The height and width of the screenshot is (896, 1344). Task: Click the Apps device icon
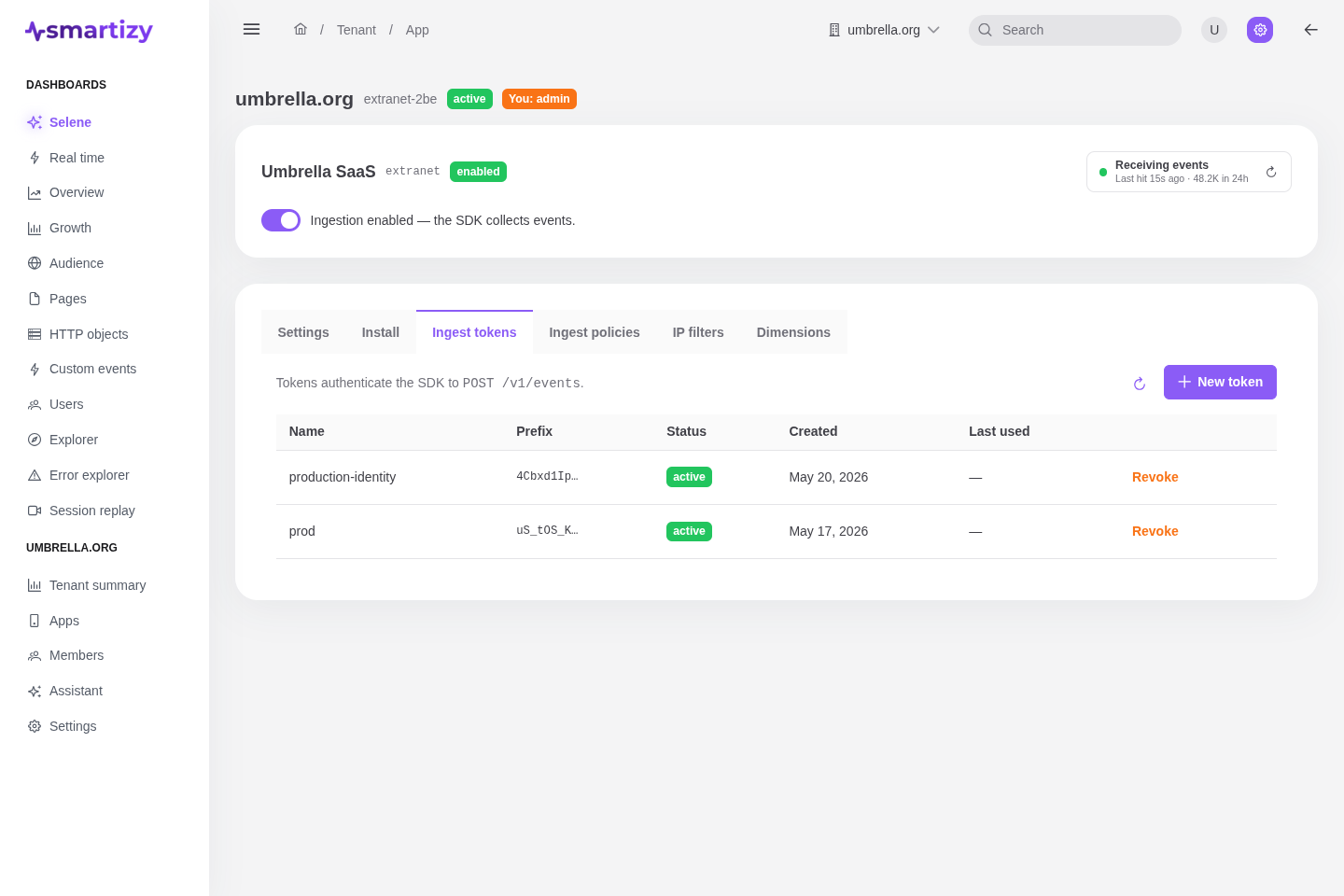click(x=35, y=621)
